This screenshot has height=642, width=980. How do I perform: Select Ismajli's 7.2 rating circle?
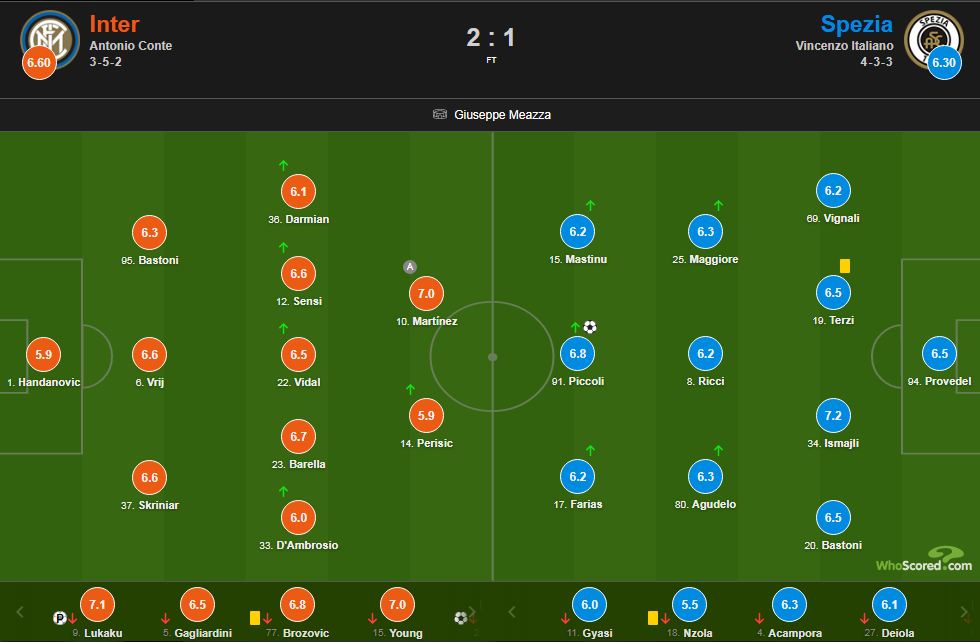pos(833,416)
